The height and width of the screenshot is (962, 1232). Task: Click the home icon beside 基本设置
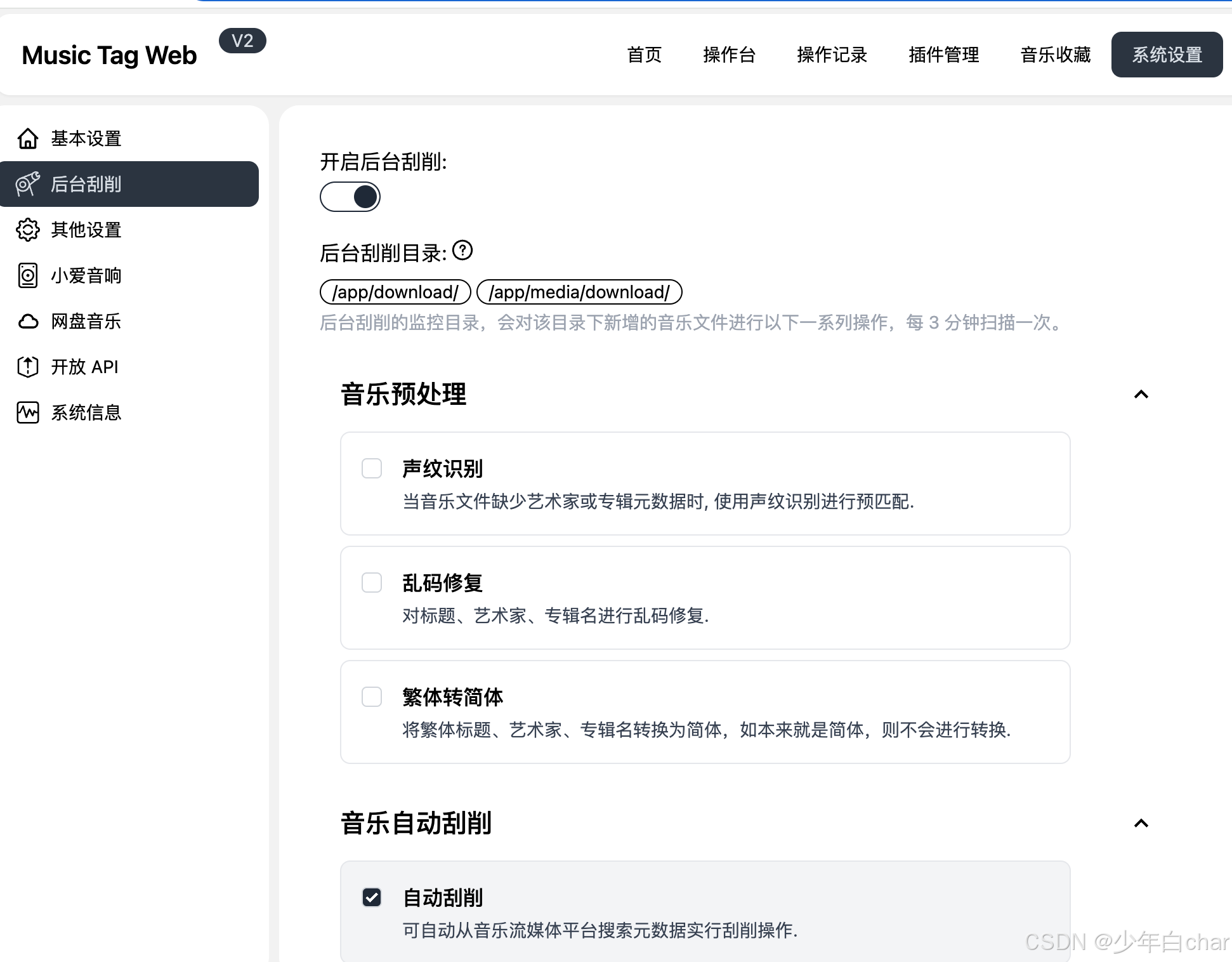point(28,138)
